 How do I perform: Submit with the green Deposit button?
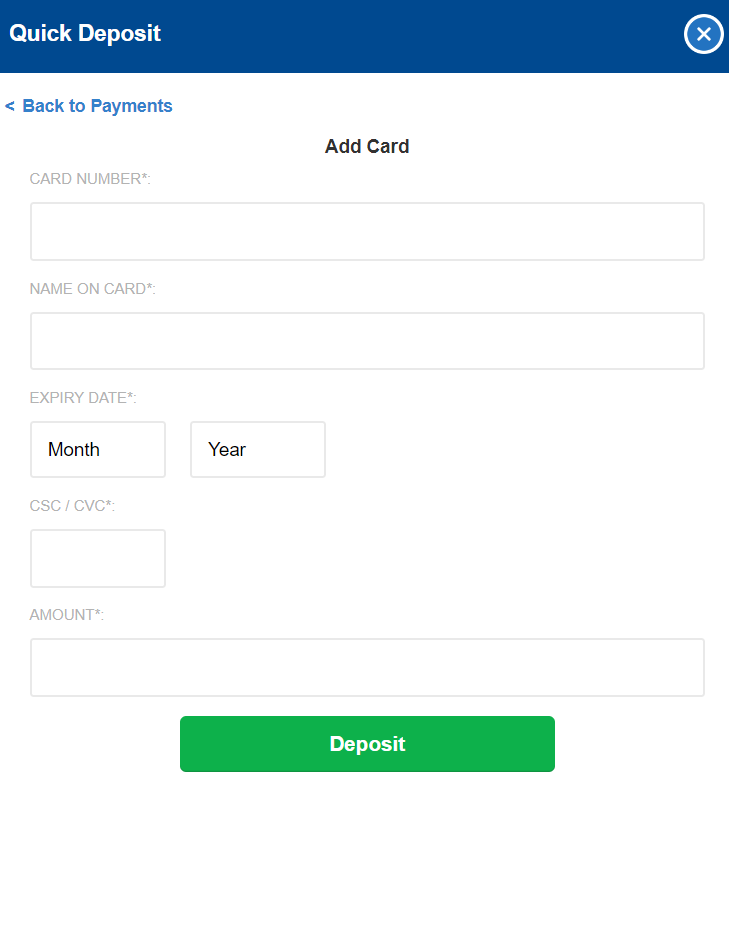[367, 744]
